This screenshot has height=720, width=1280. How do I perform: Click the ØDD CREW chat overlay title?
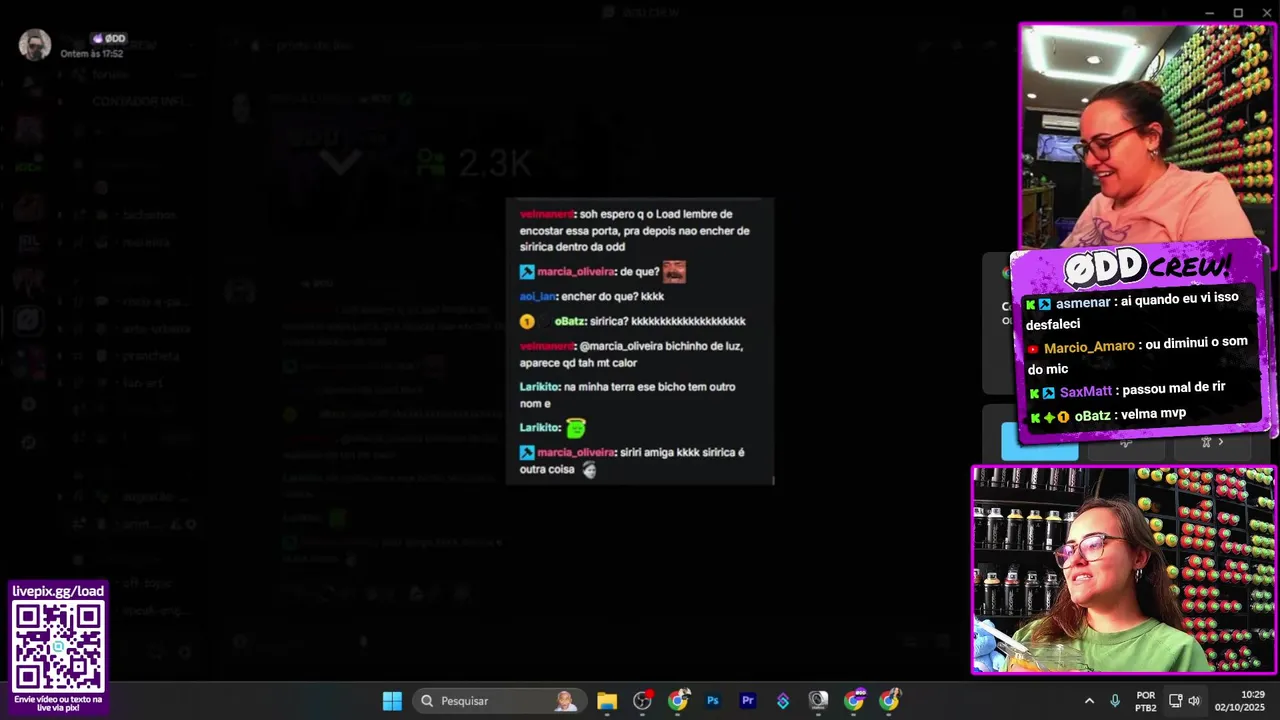click(1146, 267)
